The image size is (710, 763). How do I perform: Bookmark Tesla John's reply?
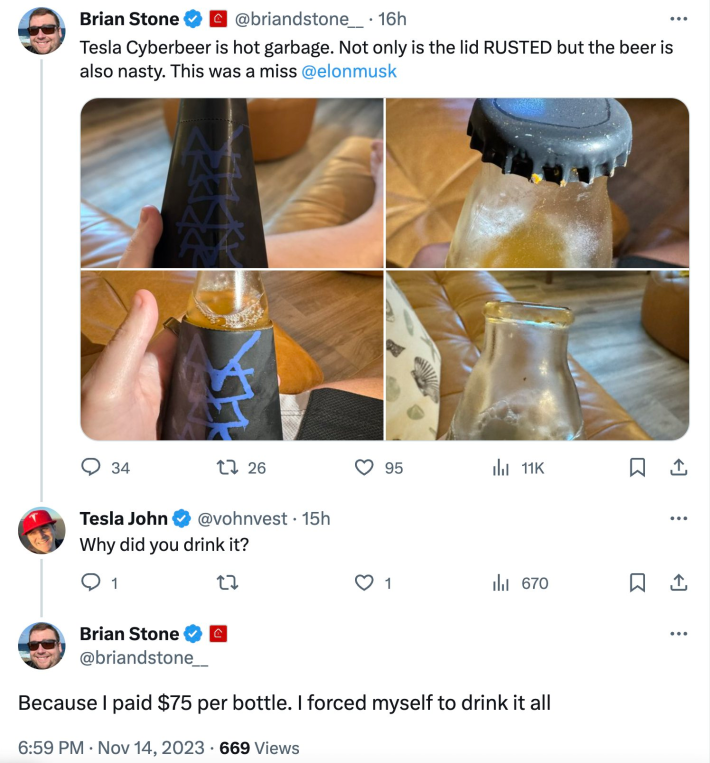pyautogui.click(x=637, y=582)
